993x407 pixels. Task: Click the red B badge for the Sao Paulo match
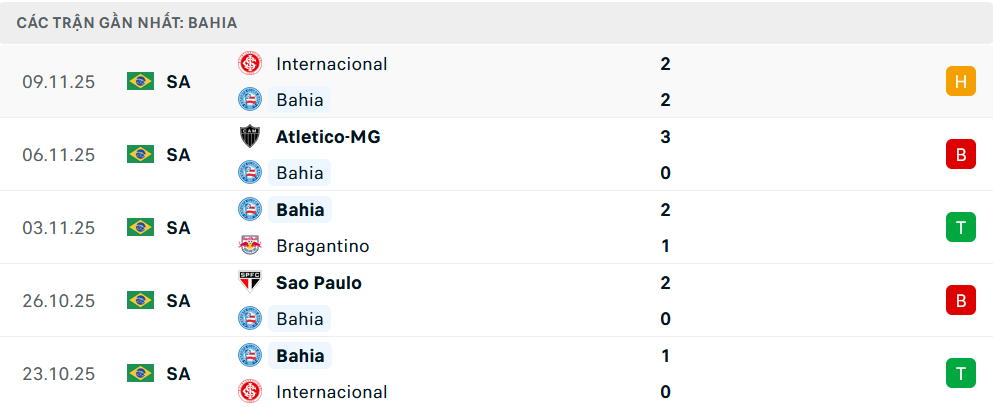click(x=960, y=300)
